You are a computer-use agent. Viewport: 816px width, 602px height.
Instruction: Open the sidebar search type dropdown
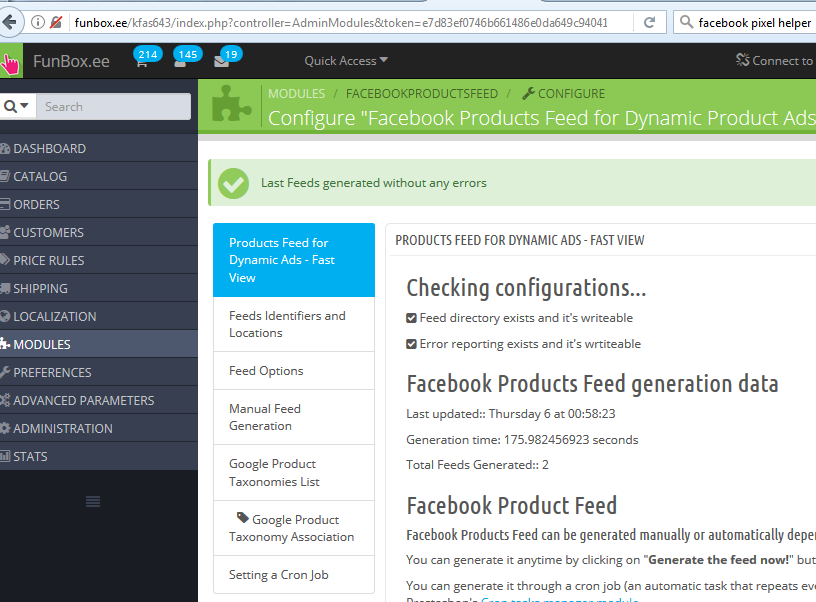pos(17,107)
